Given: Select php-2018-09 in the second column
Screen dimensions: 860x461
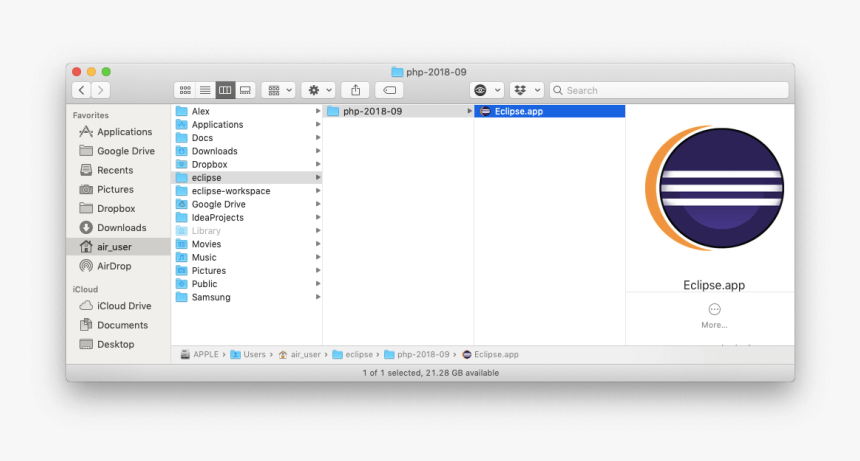Looking at the screenshot, I should pyautogui.click(x=399, y=111).
